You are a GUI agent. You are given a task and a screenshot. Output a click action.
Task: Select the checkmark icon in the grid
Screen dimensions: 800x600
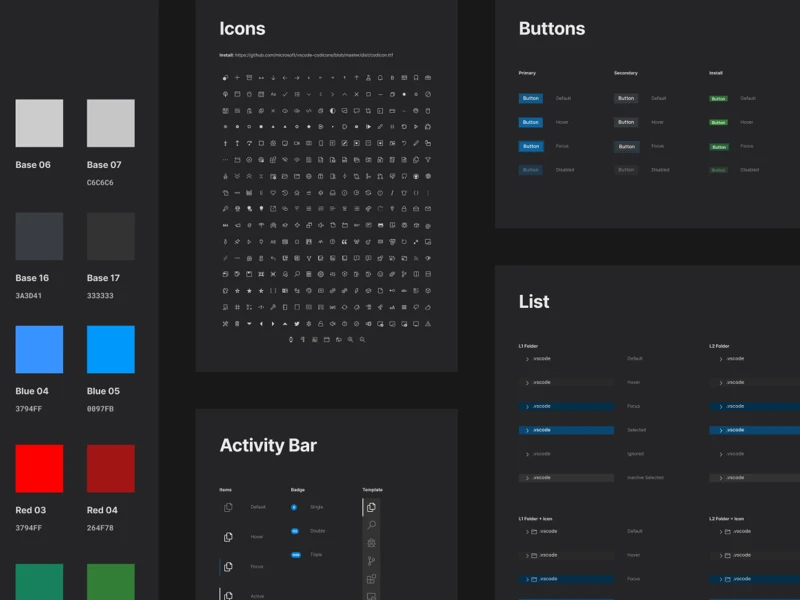pyautogui.click(x=285, y=94)
